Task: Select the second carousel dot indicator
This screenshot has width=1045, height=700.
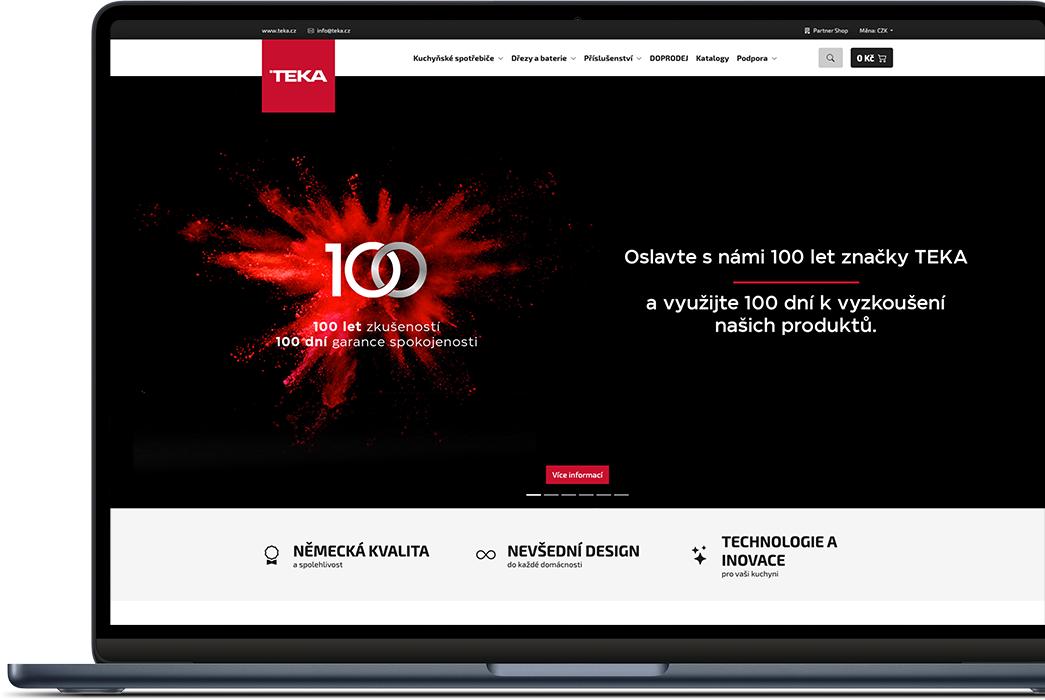Action: tap(551, 494)
